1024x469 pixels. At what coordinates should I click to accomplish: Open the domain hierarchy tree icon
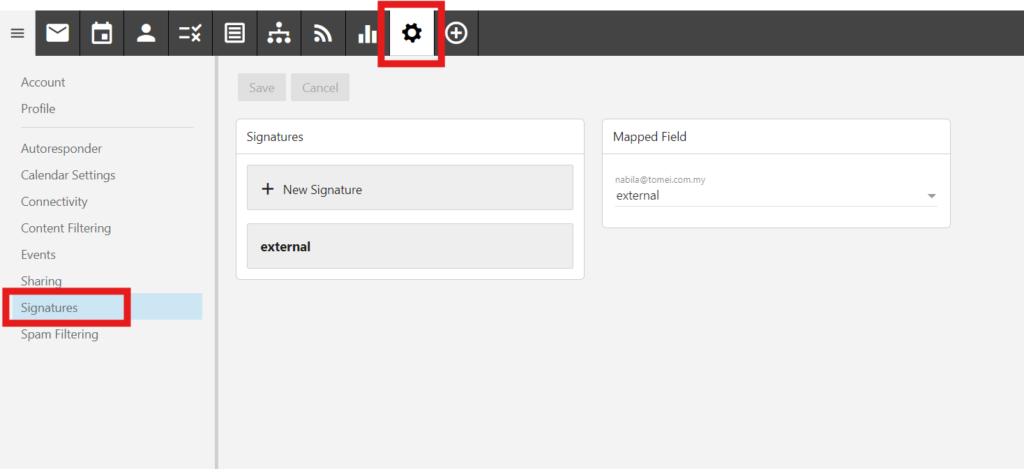[x=278, y=34]
